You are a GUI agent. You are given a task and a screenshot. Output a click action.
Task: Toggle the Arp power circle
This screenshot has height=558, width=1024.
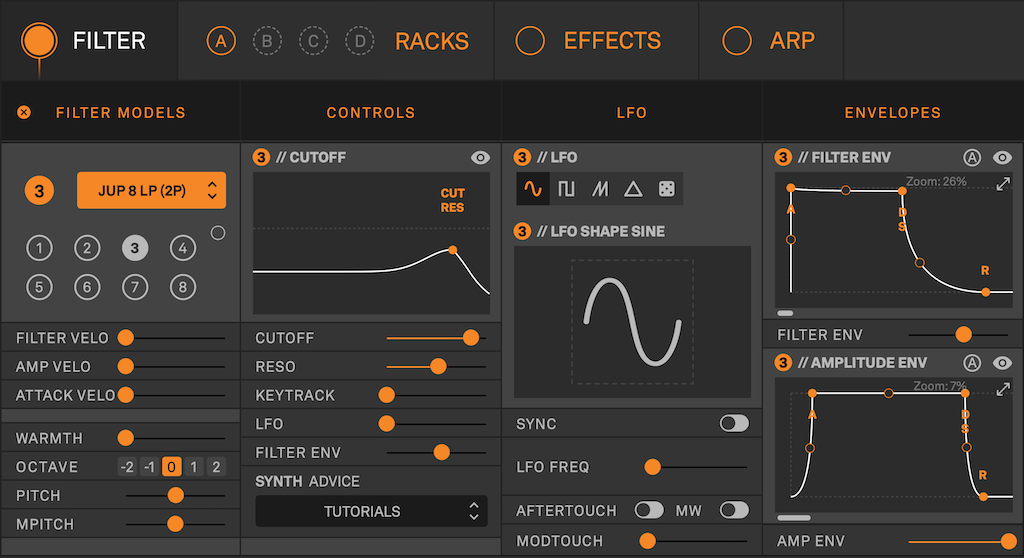pyautogui.click(x=737, y=41)
